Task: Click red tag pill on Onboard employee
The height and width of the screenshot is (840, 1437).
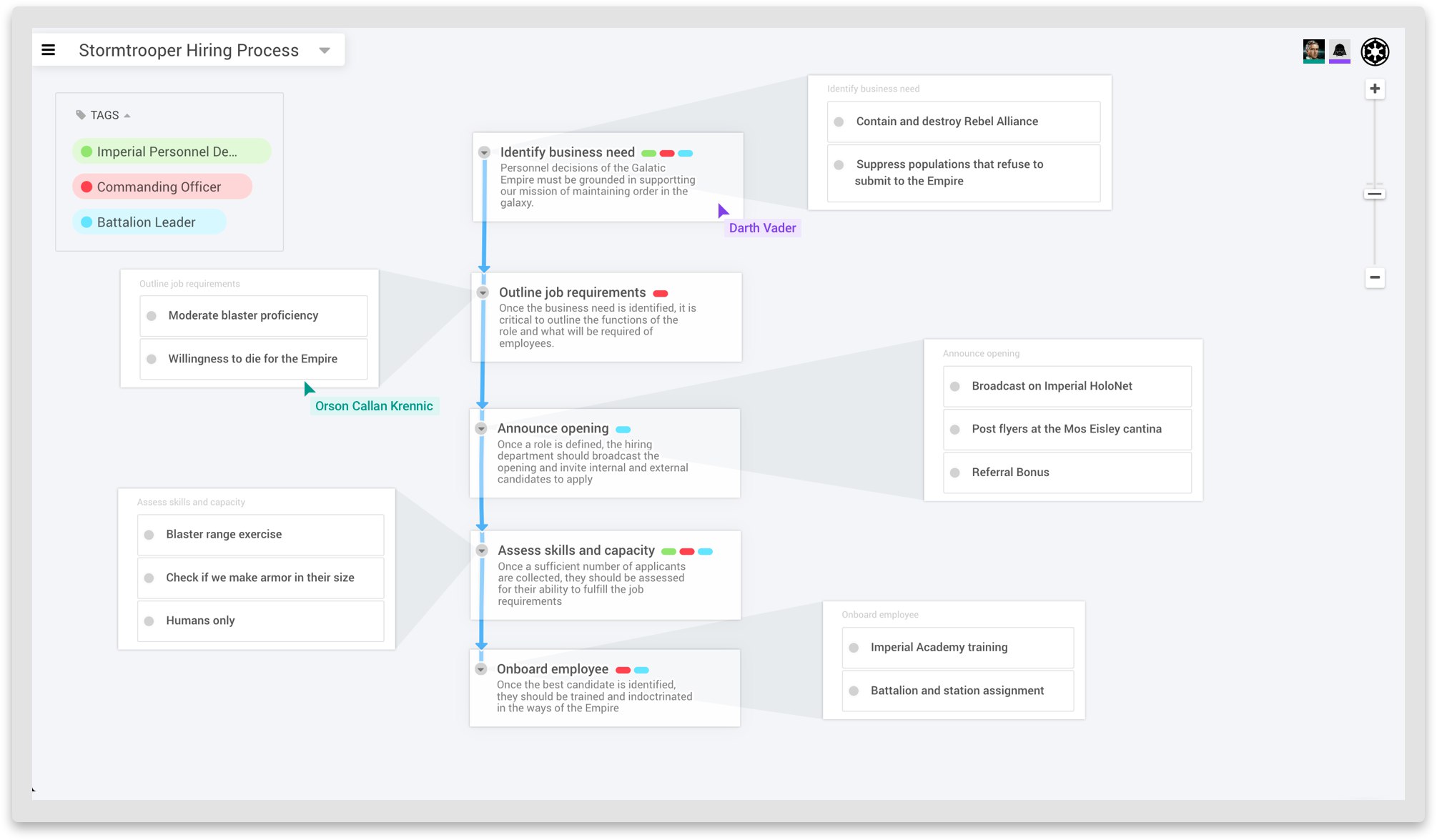Action: pos(623,671)
